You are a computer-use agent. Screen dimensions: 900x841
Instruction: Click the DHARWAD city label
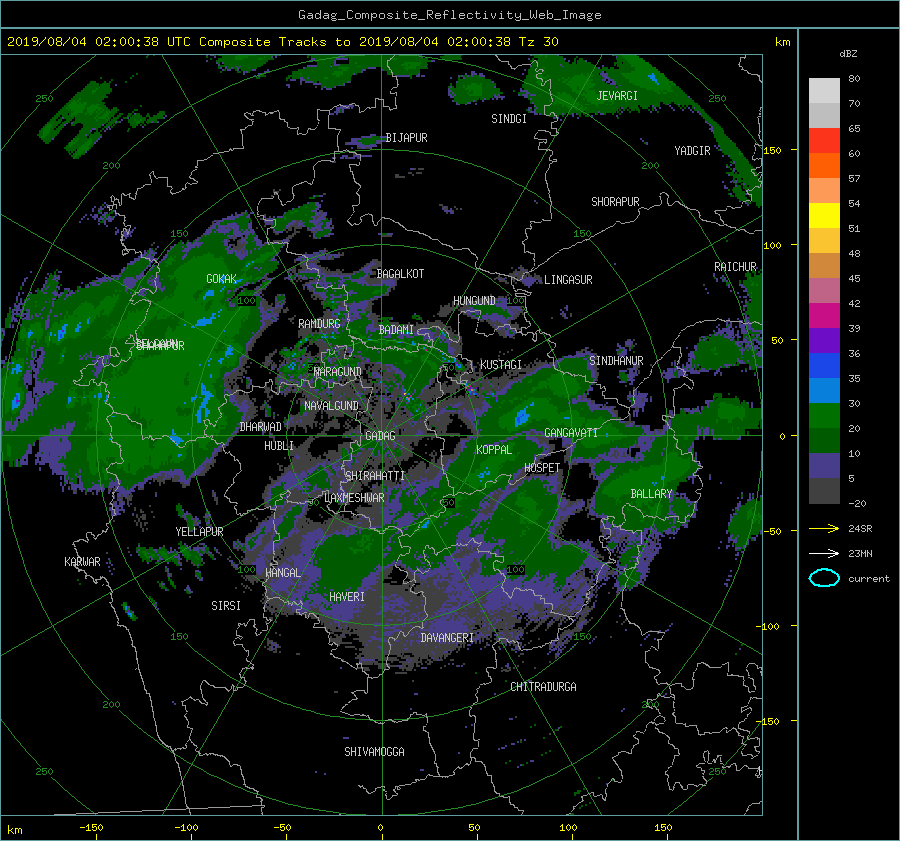tap(261, 427)
